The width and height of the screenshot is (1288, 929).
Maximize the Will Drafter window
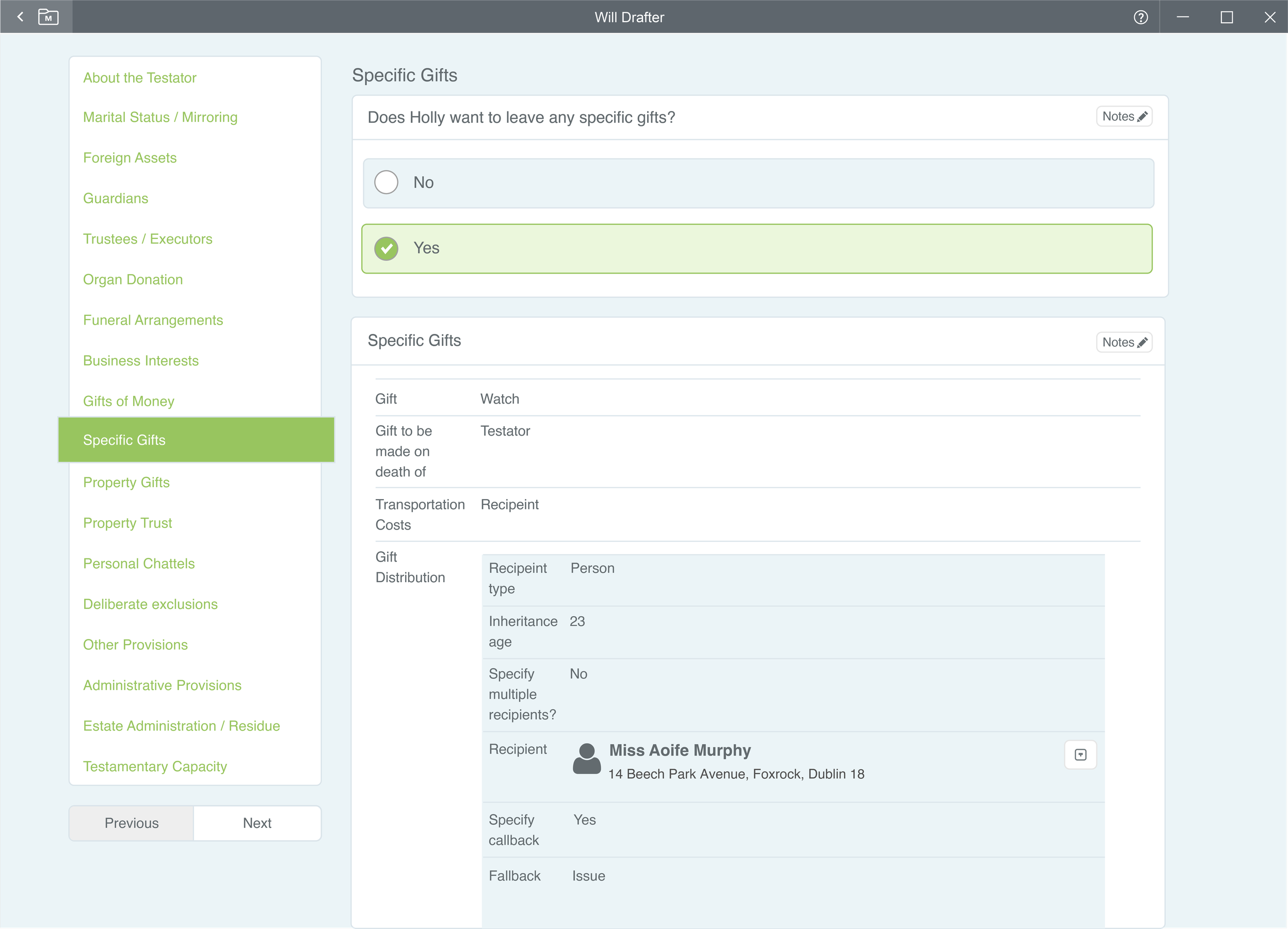1227,17
